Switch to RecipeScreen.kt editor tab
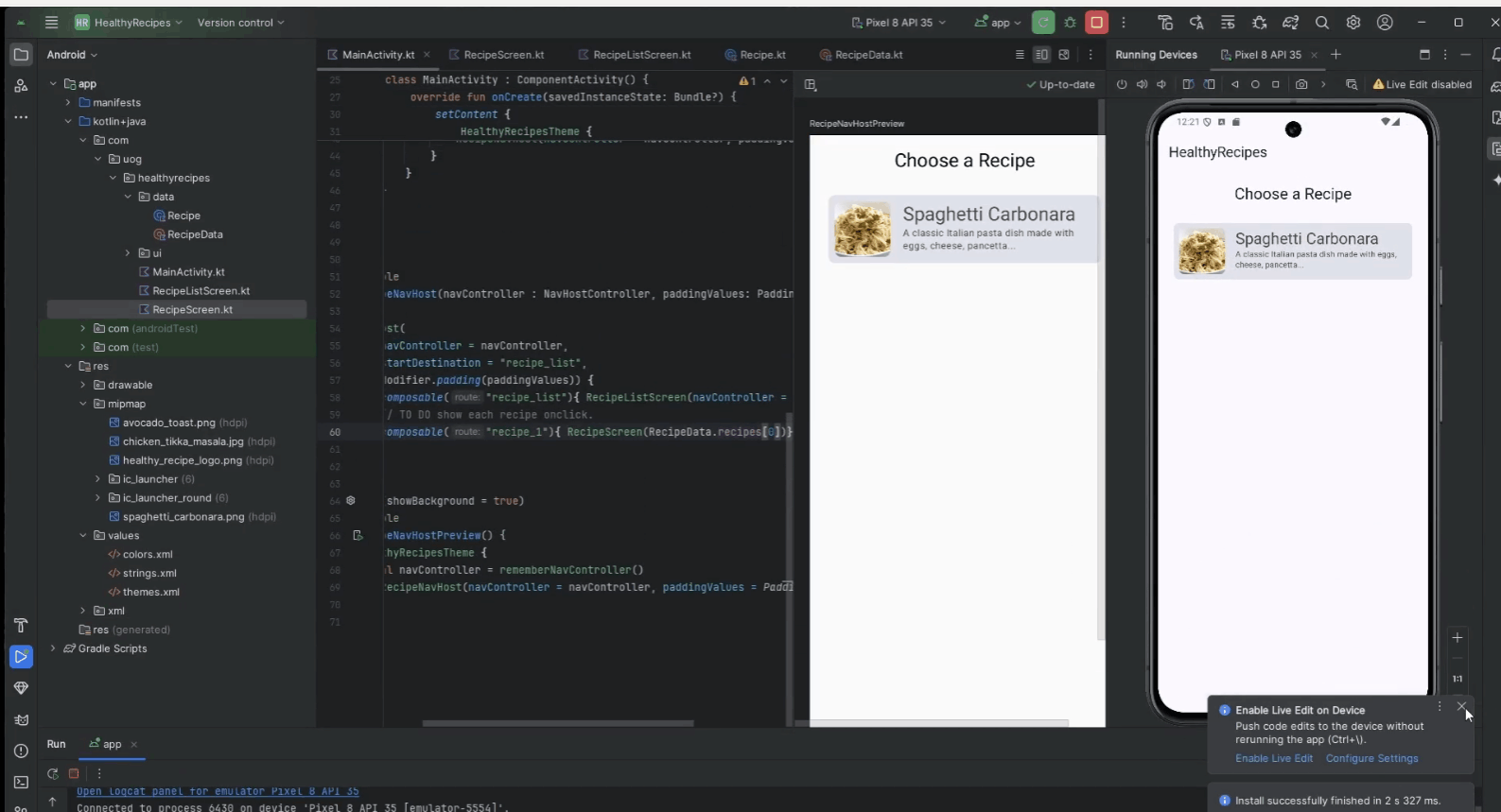Viewport: 1501px width, 812px height. click(497, 55)
